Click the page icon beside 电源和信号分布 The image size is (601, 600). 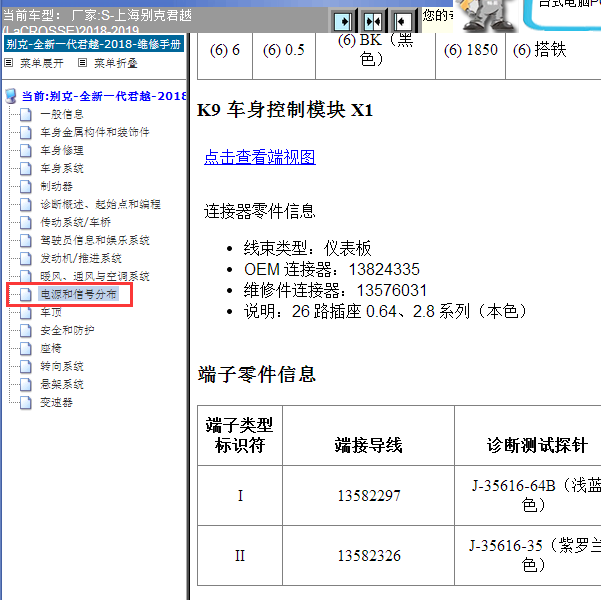pos(26,294)
